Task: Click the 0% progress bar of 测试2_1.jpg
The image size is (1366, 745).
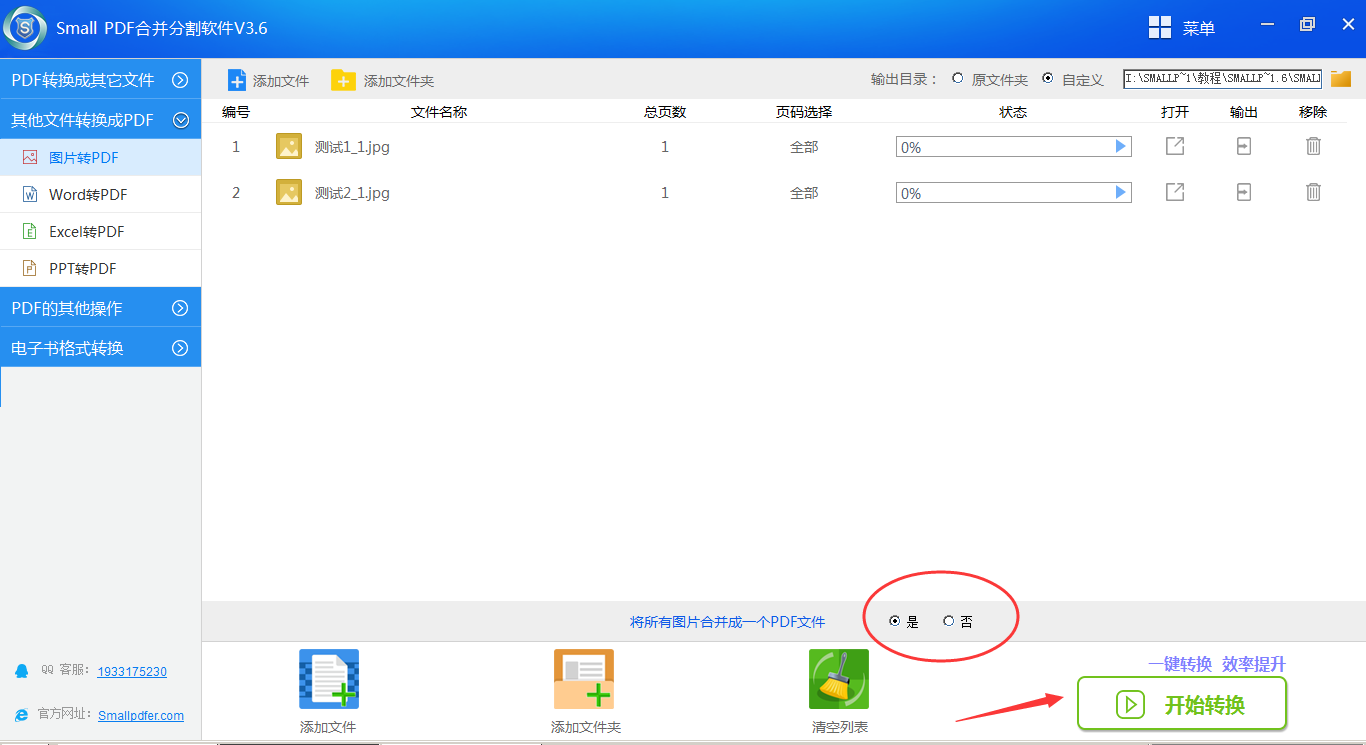Action: [x=1013, y=192]
